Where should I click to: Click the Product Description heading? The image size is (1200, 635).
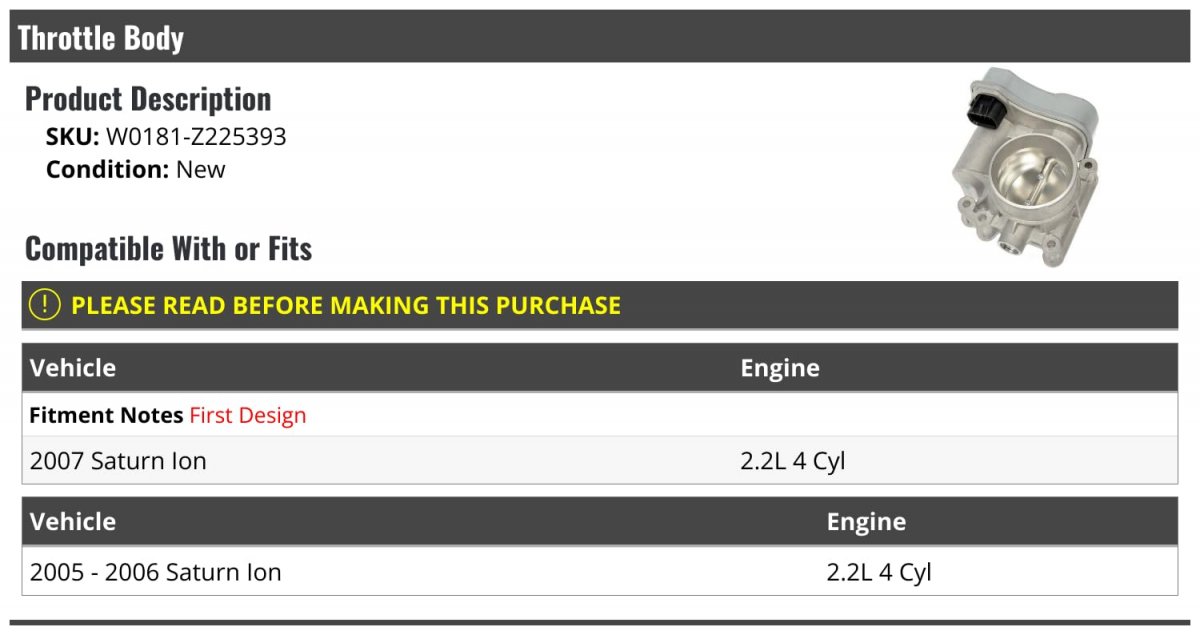point(148,99)
